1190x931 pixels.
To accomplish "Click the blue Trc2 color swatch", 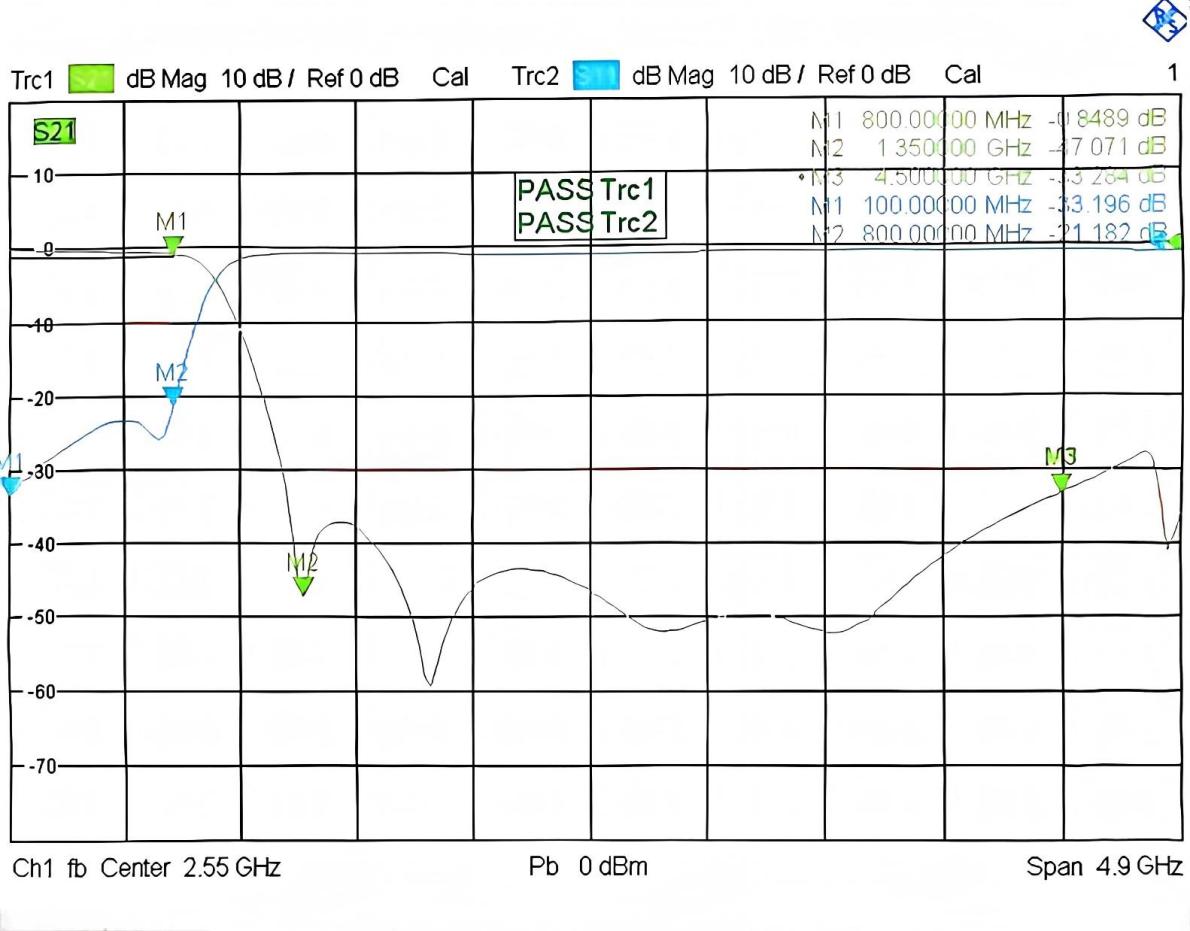I will [x=596, y=76].
